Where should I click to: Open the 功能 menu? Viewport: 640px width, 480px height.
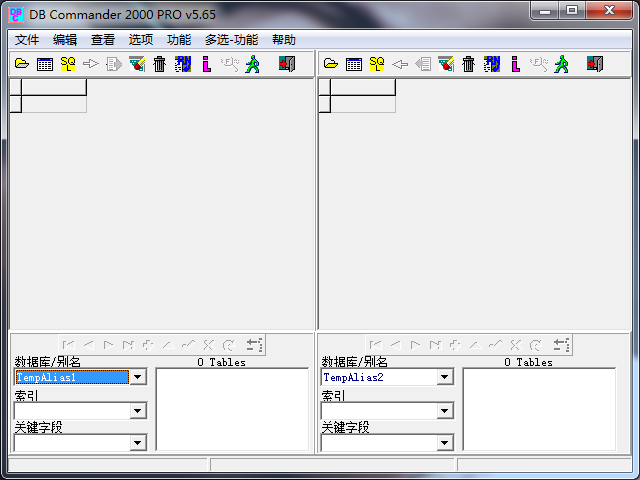click(x=179, y=40)
